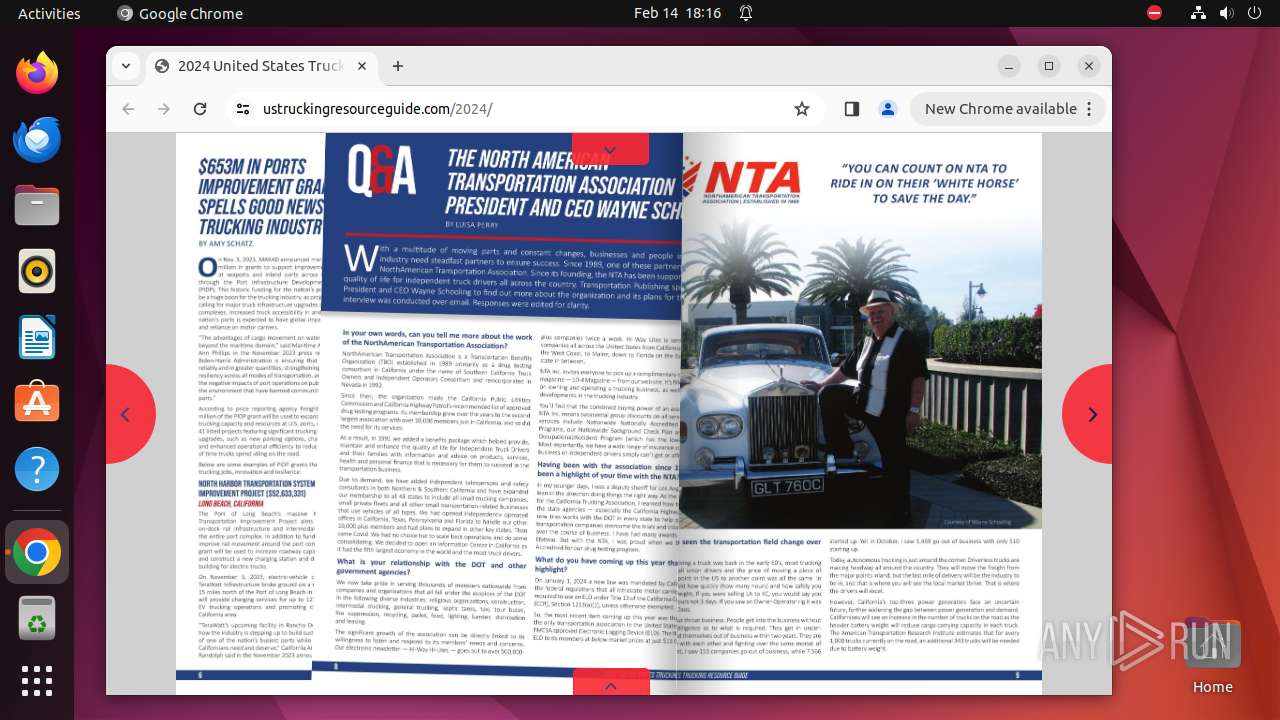Toggle the Chrome side panel
Image resolution: width=1280 pixels, height=720 pixels.
[852, 109]
